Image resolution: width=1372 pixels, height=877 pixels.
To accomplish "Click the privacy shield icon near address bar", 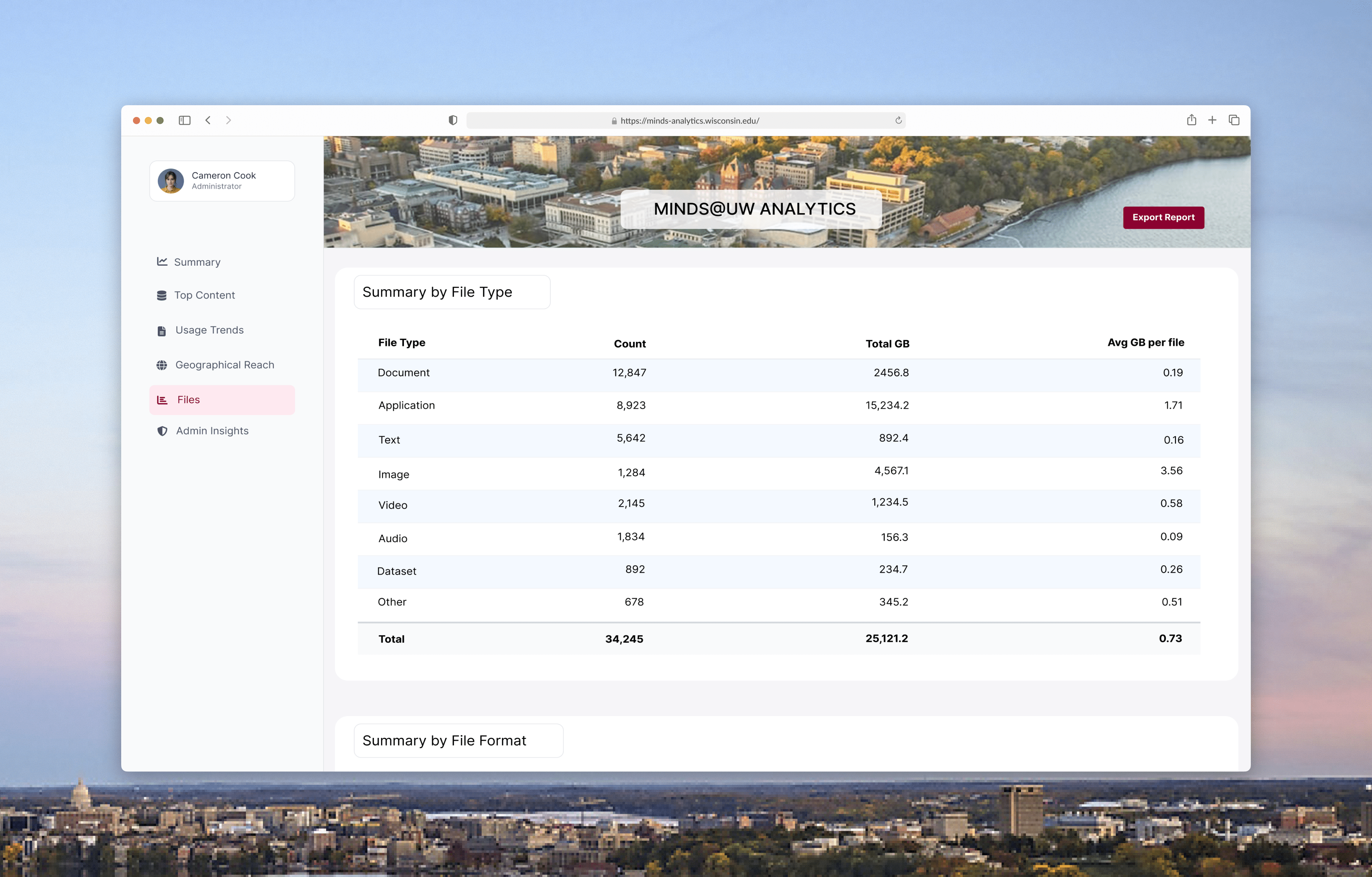I will pos(453,120).
